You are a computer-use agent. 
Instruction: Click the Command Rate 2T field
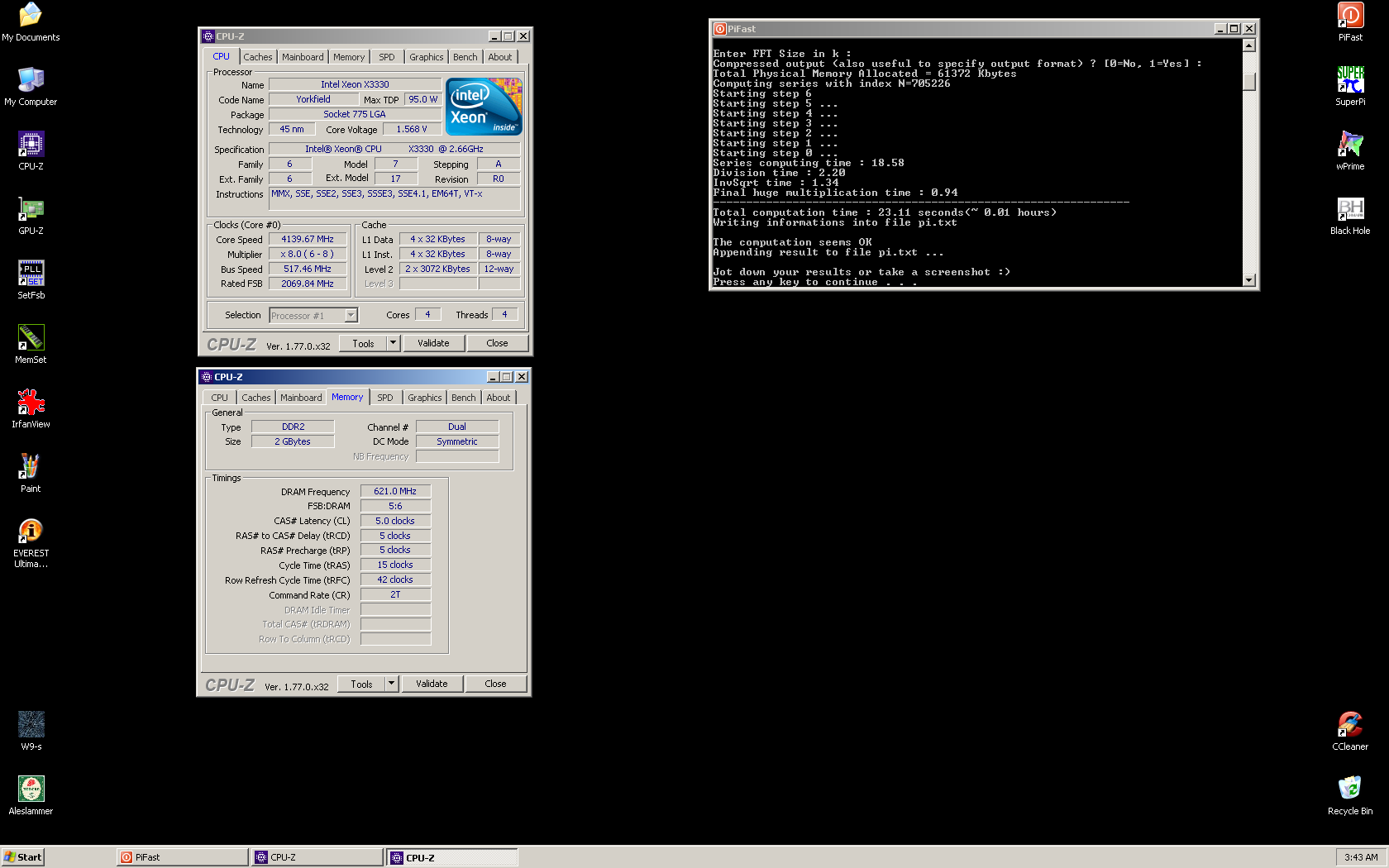pyautogui.click(x=395, y=594)
